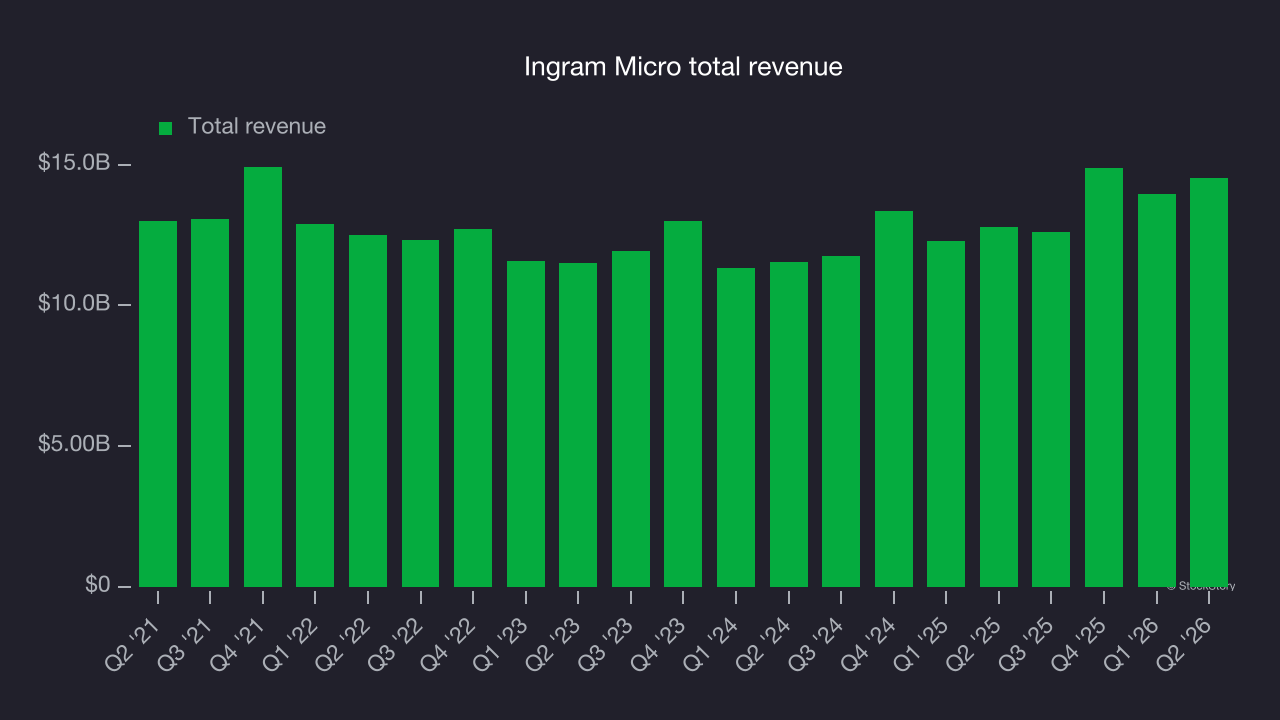Select the Q2 '23 revenue bar
The height and width of the screenshot is (720, 1280).
click(x=578, y=425)
